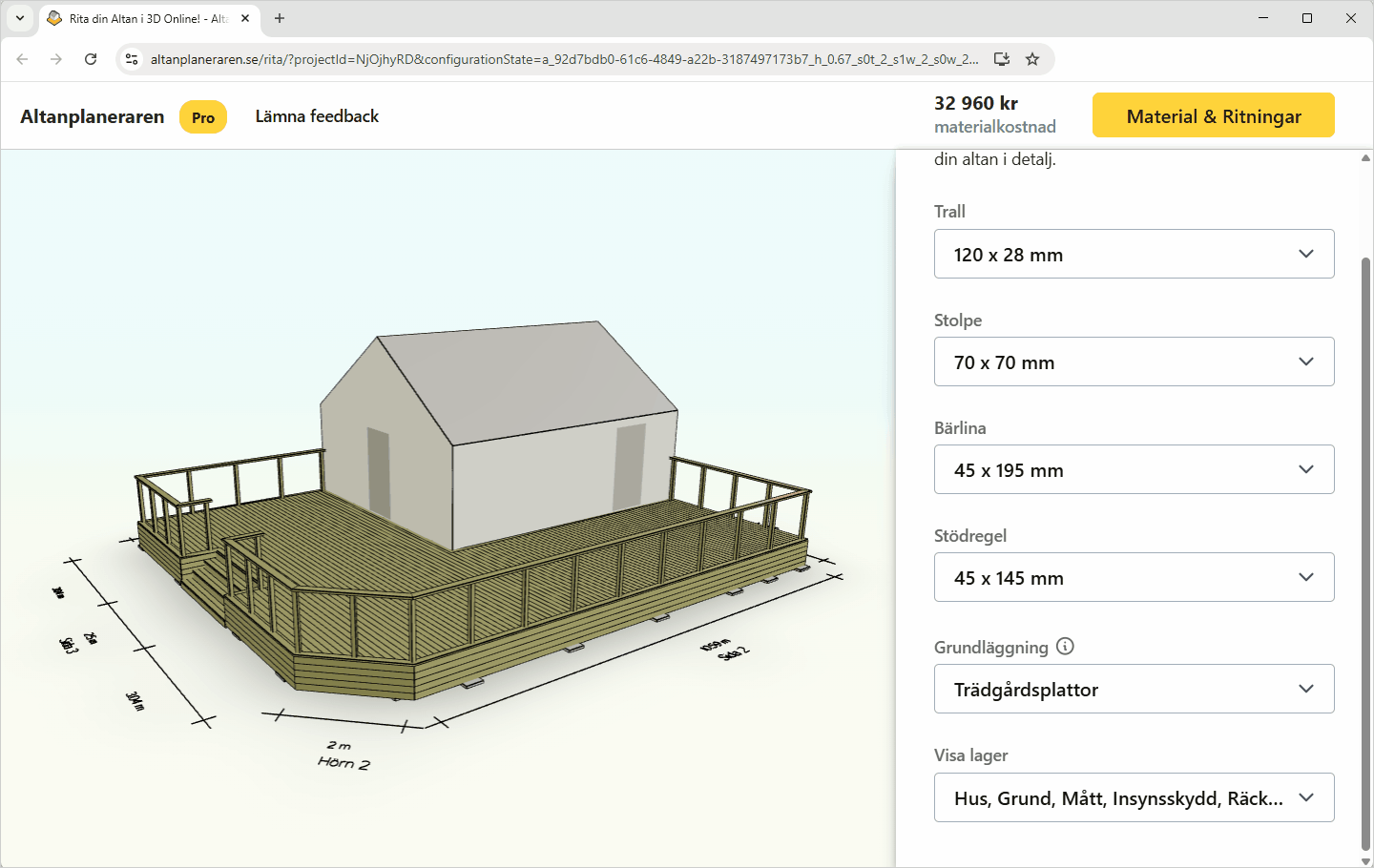Close the Rita din Altan tab
The width and height of the screenshot is (1374, 868).
click(245, 18)
